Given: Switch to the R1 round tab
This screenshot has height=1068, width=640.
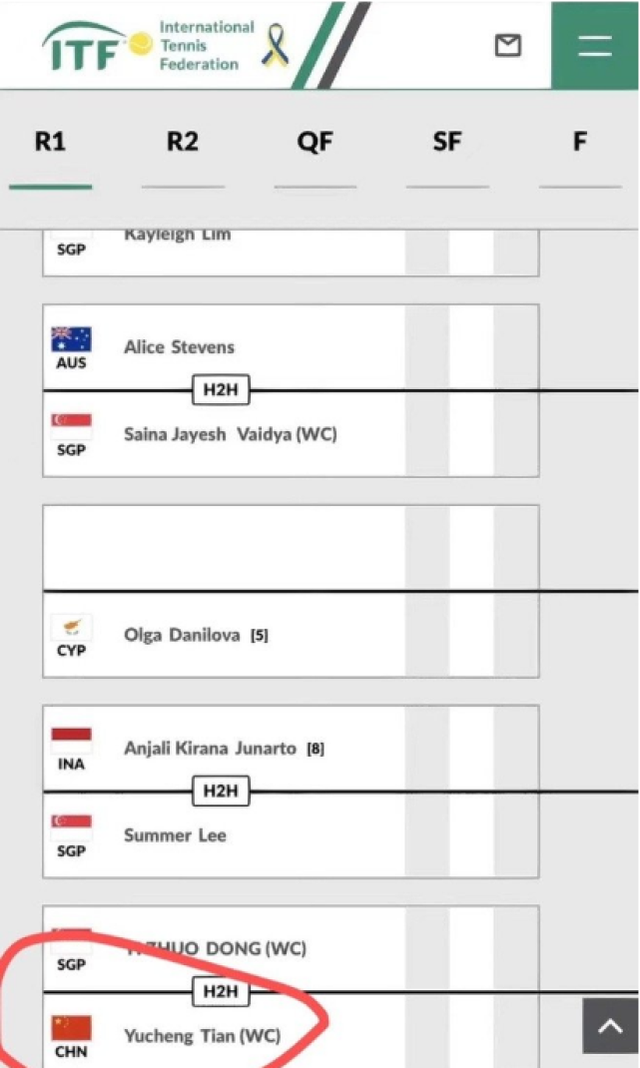Looking at the screenshot, I should pos(50,142).
